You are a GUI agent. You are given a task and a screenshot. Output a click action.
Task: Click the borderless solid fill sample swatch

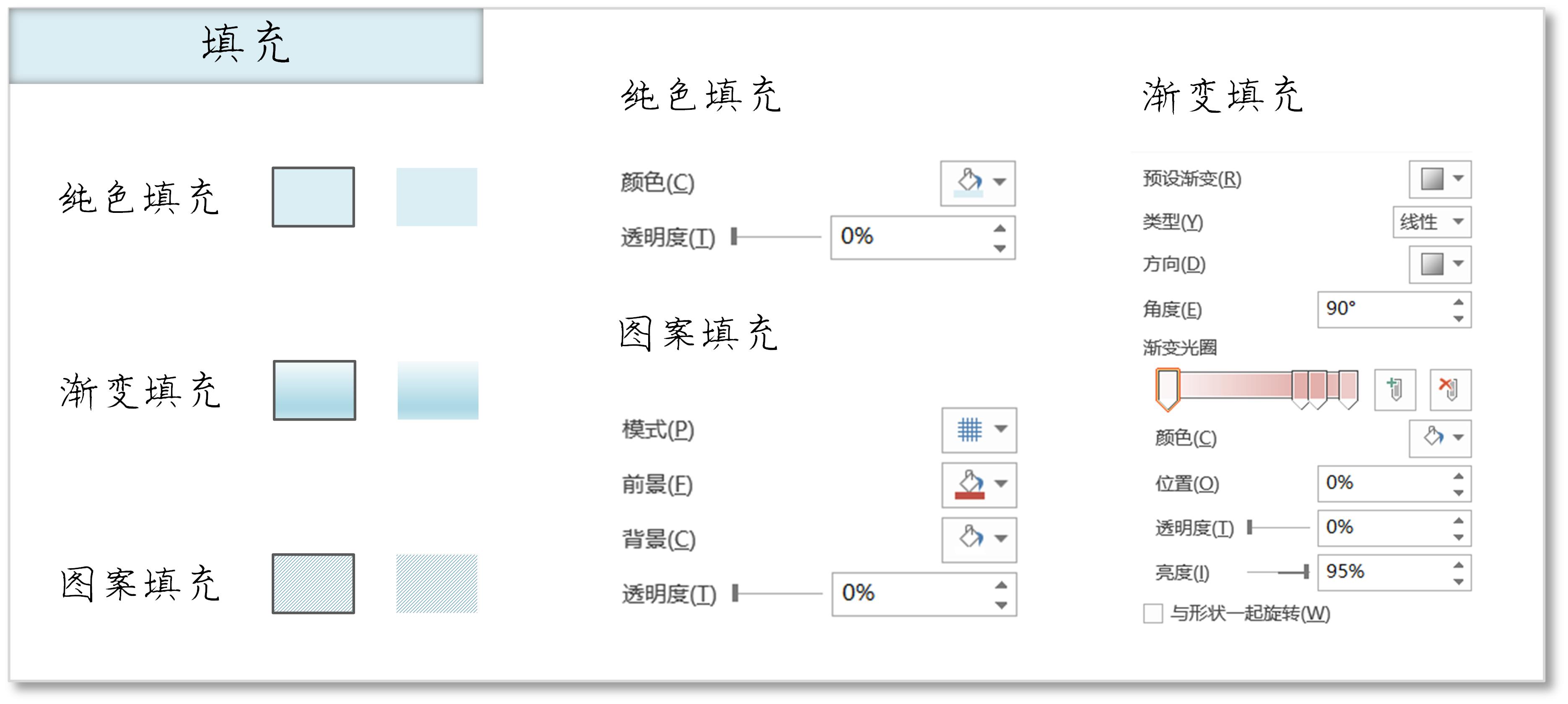436,197
